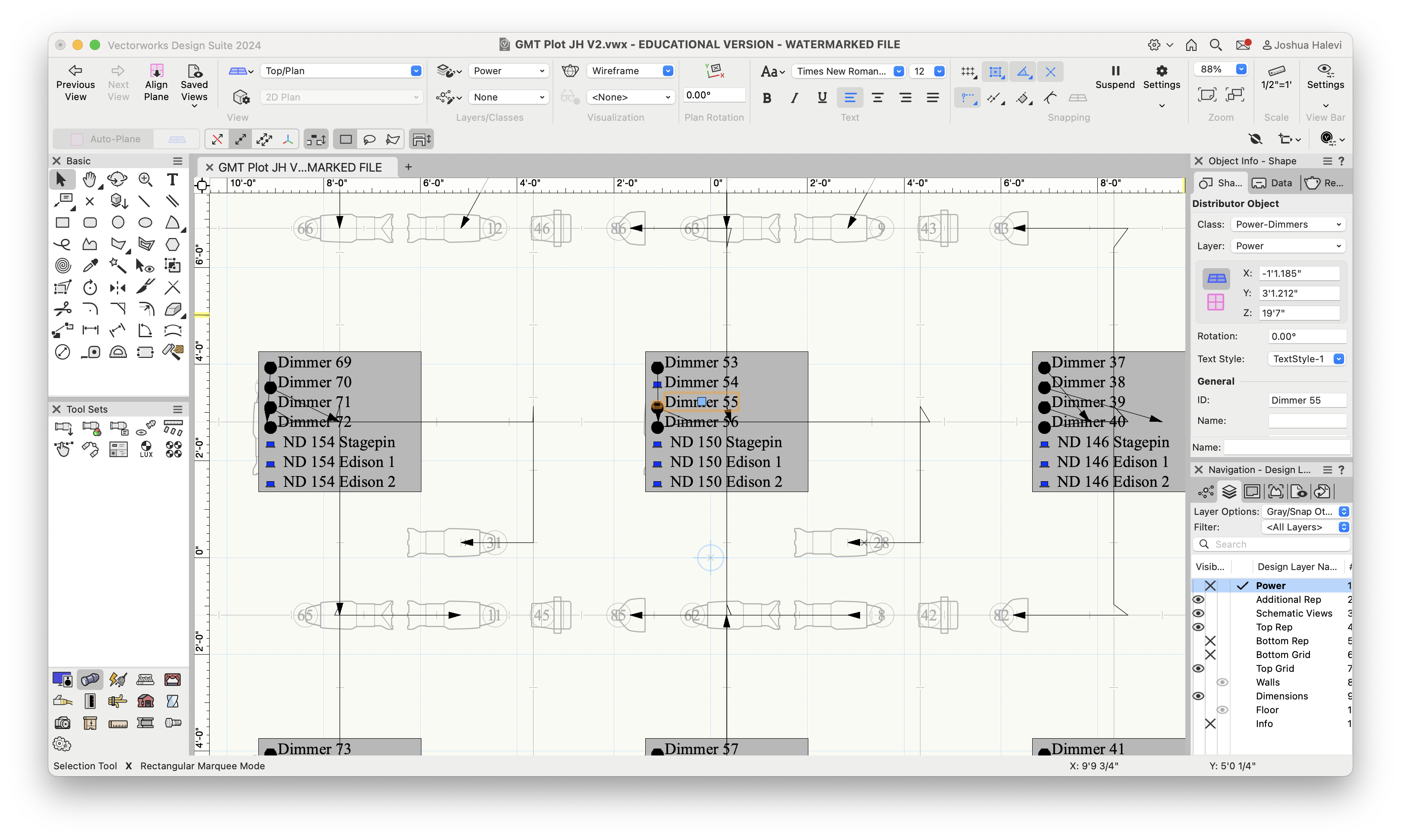Hide the Top Rep layer visibility
The width and height of the screenshot is (1401, 840).
coord(1198,627)
